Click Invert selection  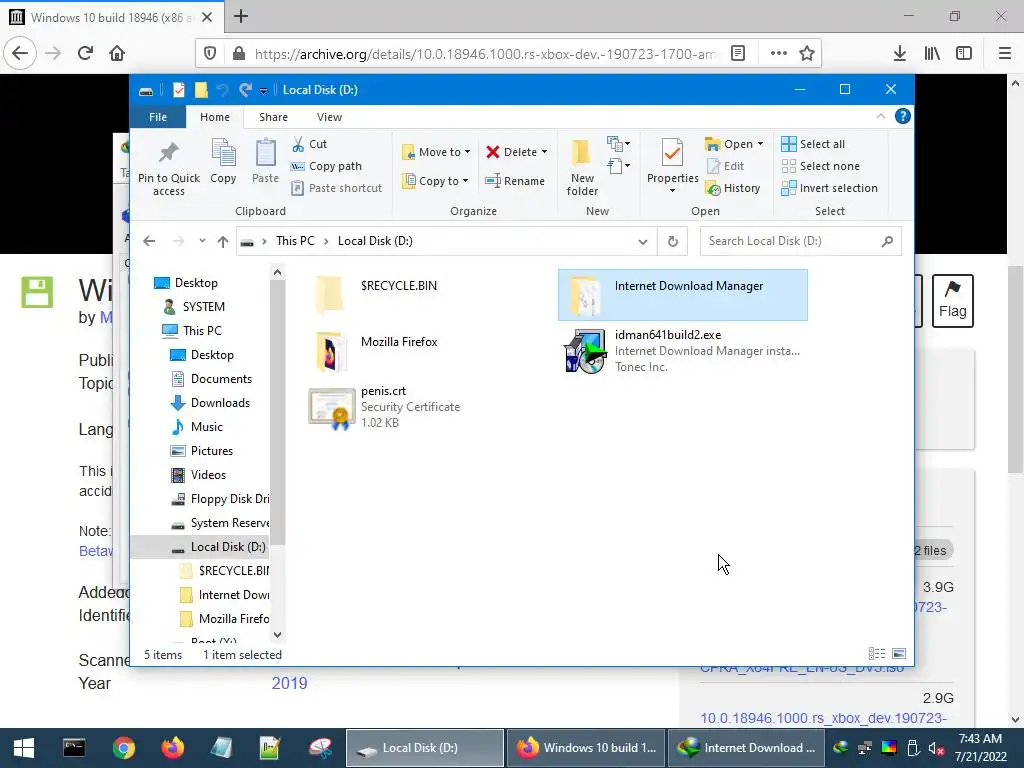(830, 188)
